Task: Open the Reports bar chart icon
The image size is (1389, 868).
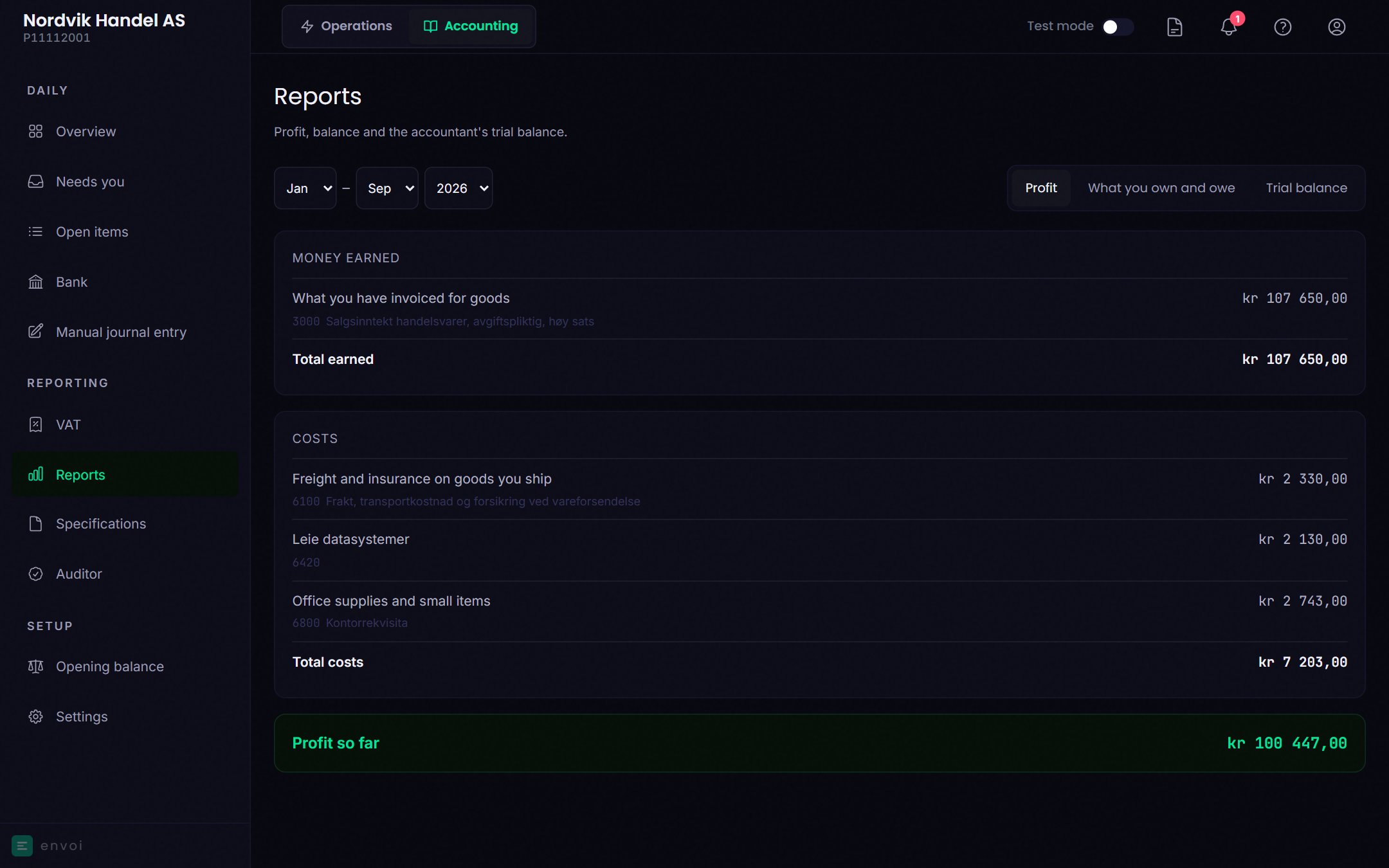Action: pos(35,475)
